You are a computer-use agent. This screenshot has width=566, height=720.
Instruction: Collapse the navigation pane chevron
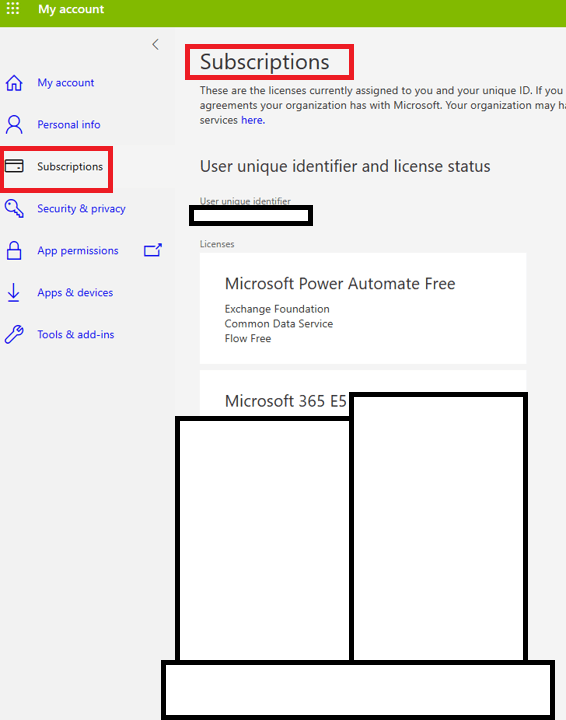click(x=156, y=45)
